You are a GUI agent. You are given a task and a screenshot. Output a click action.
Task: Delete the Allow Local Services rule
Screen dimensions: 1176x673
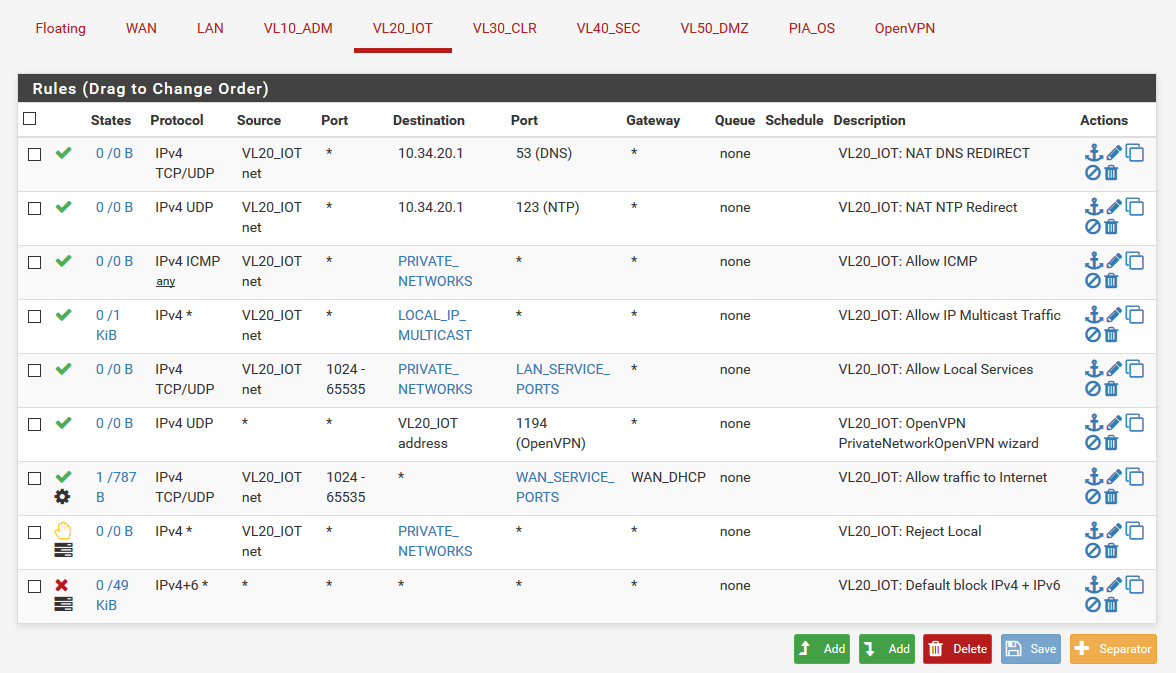[x=1111, y=389]
